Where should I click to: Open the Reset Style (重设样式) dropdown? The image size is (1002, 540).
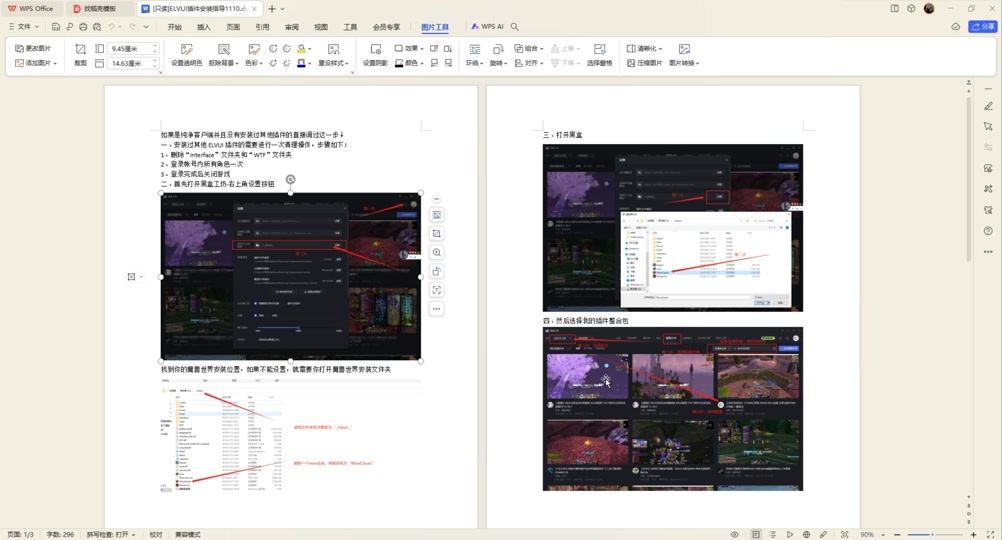pos(334,55)
